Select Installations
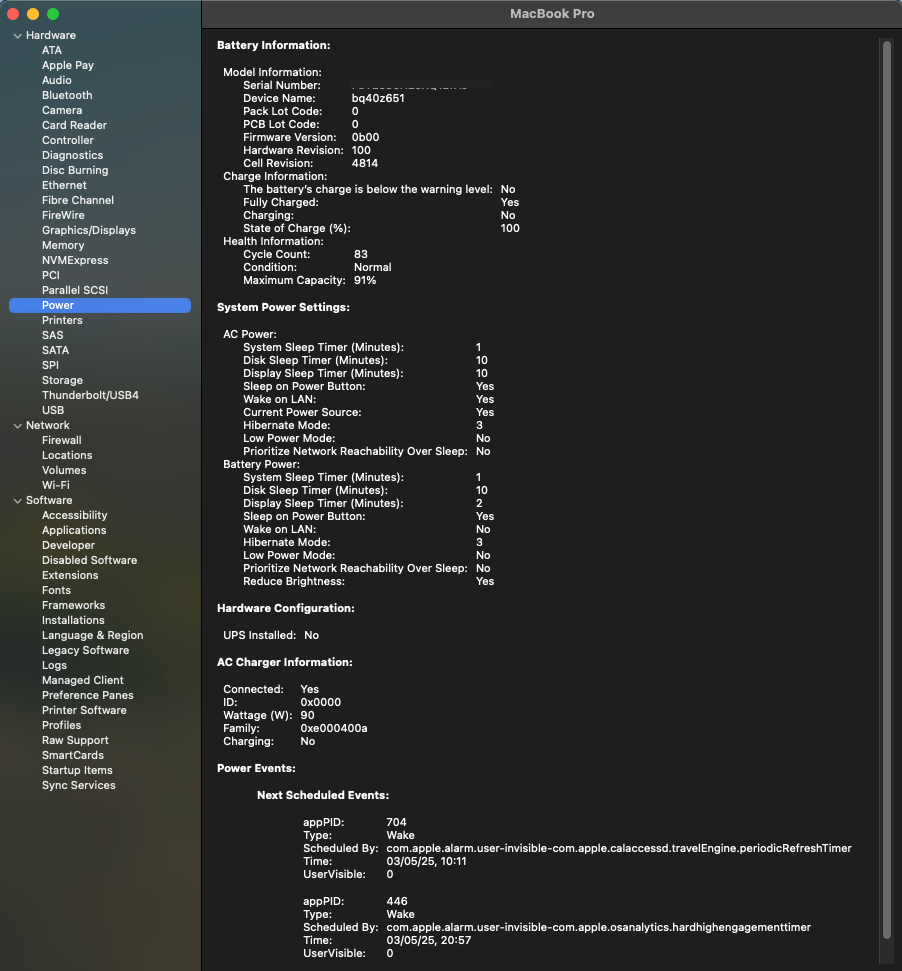902x971 pixels. click(73, 620)
